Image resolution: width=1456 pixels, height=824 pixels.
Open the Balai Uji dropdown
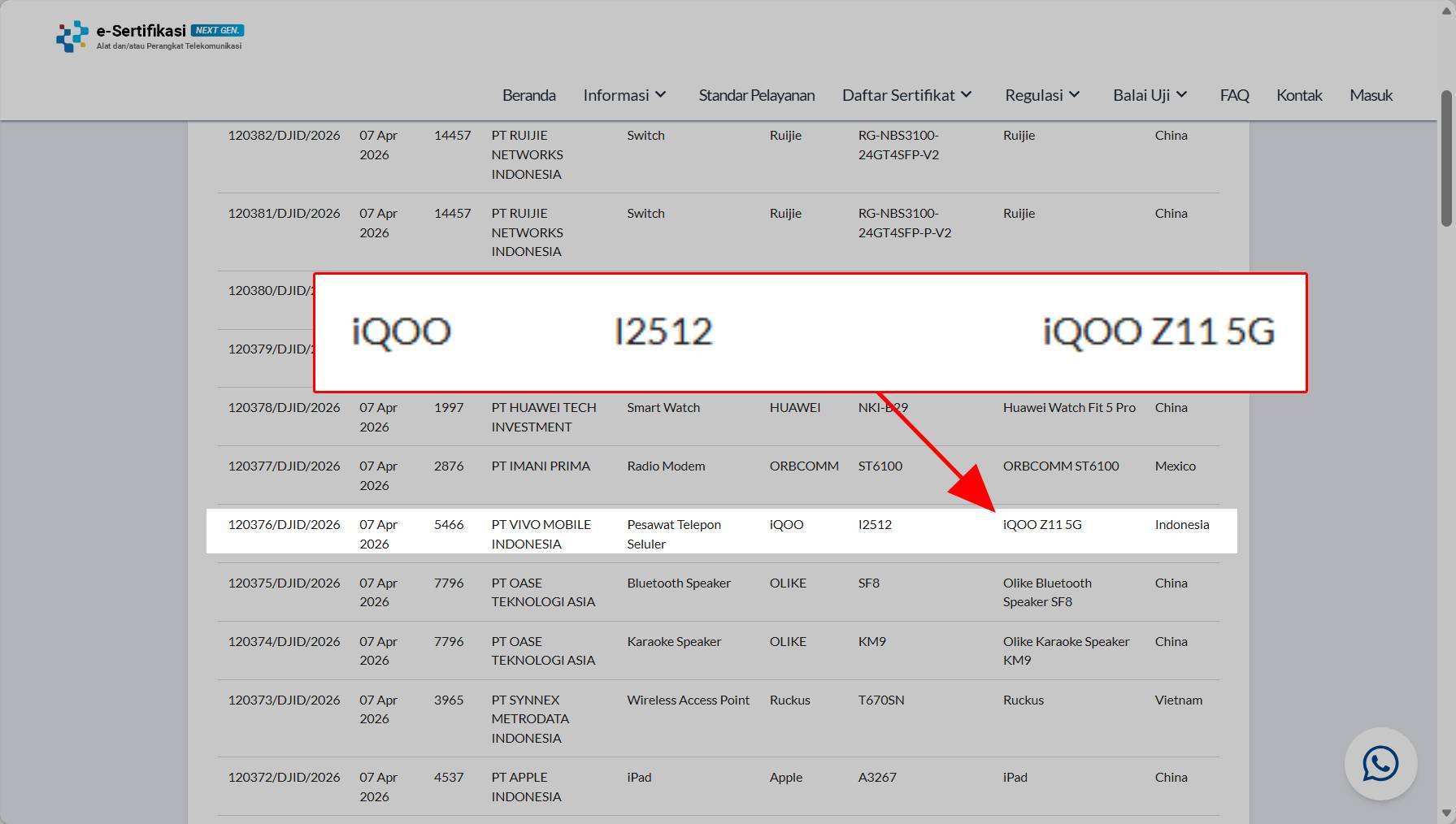pos(1150,95)
